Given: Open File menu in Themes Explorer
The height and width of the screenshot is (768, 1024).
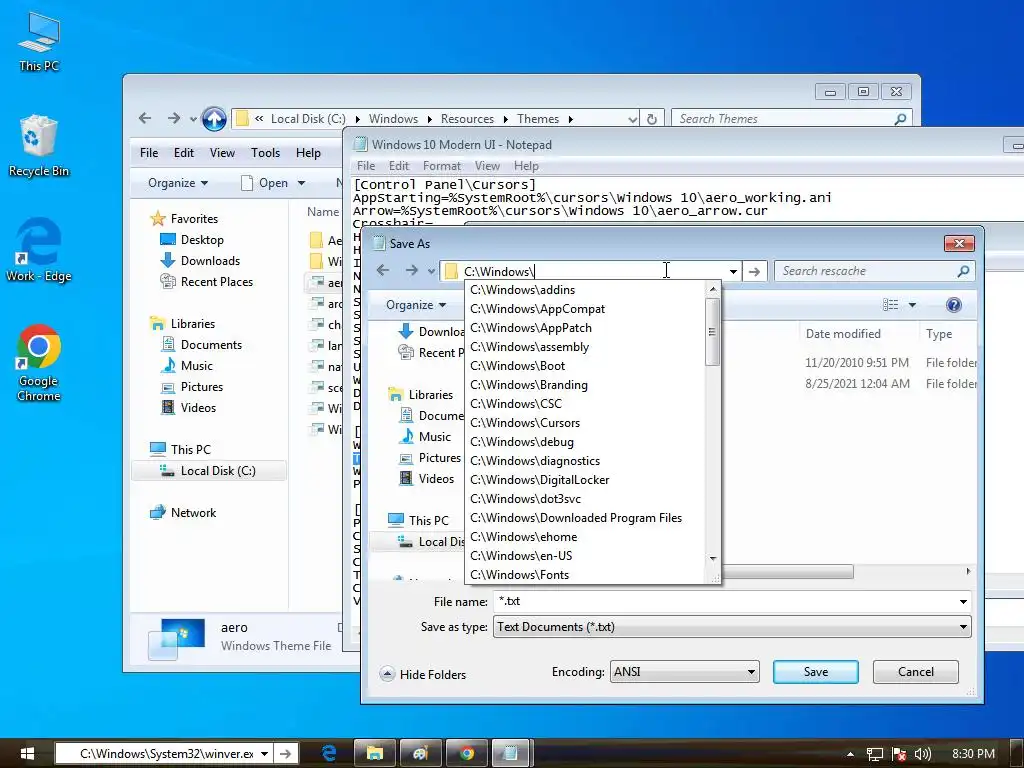Looking at the screenshot, I should point(149,153).
